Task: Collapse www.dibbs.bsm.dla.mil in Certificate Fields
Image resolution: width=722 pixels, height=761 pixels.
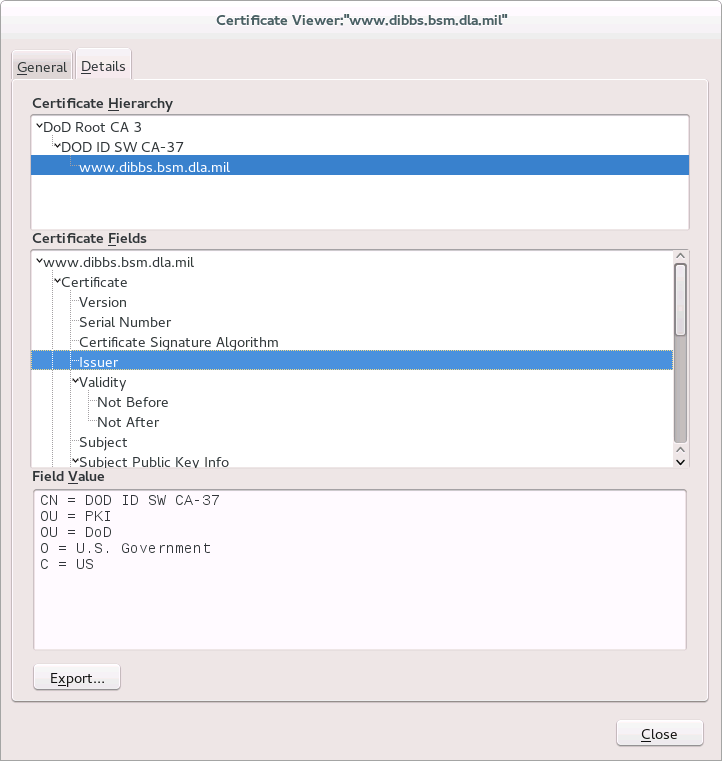Action: tap(39, 261)
